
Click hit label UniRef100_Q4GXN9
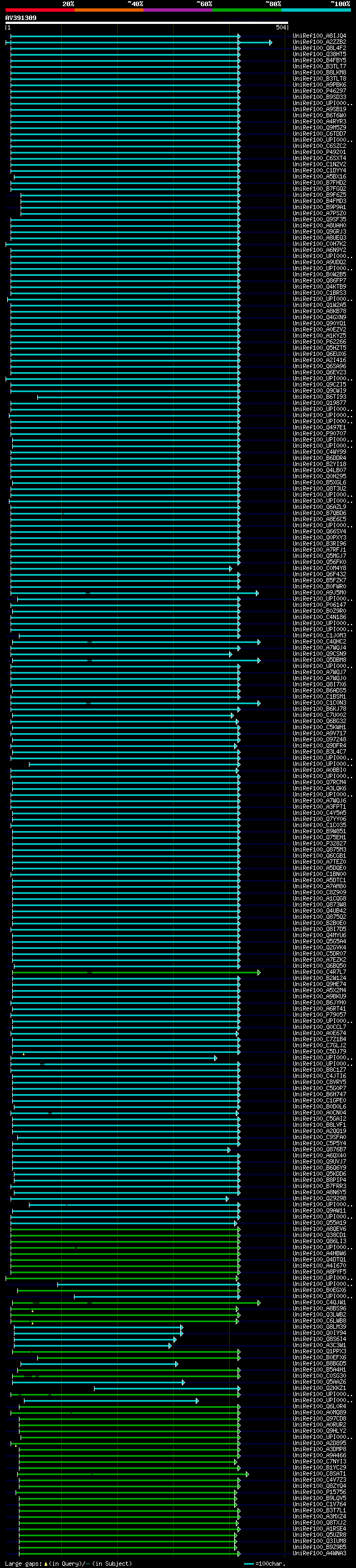tap(319, 317)
